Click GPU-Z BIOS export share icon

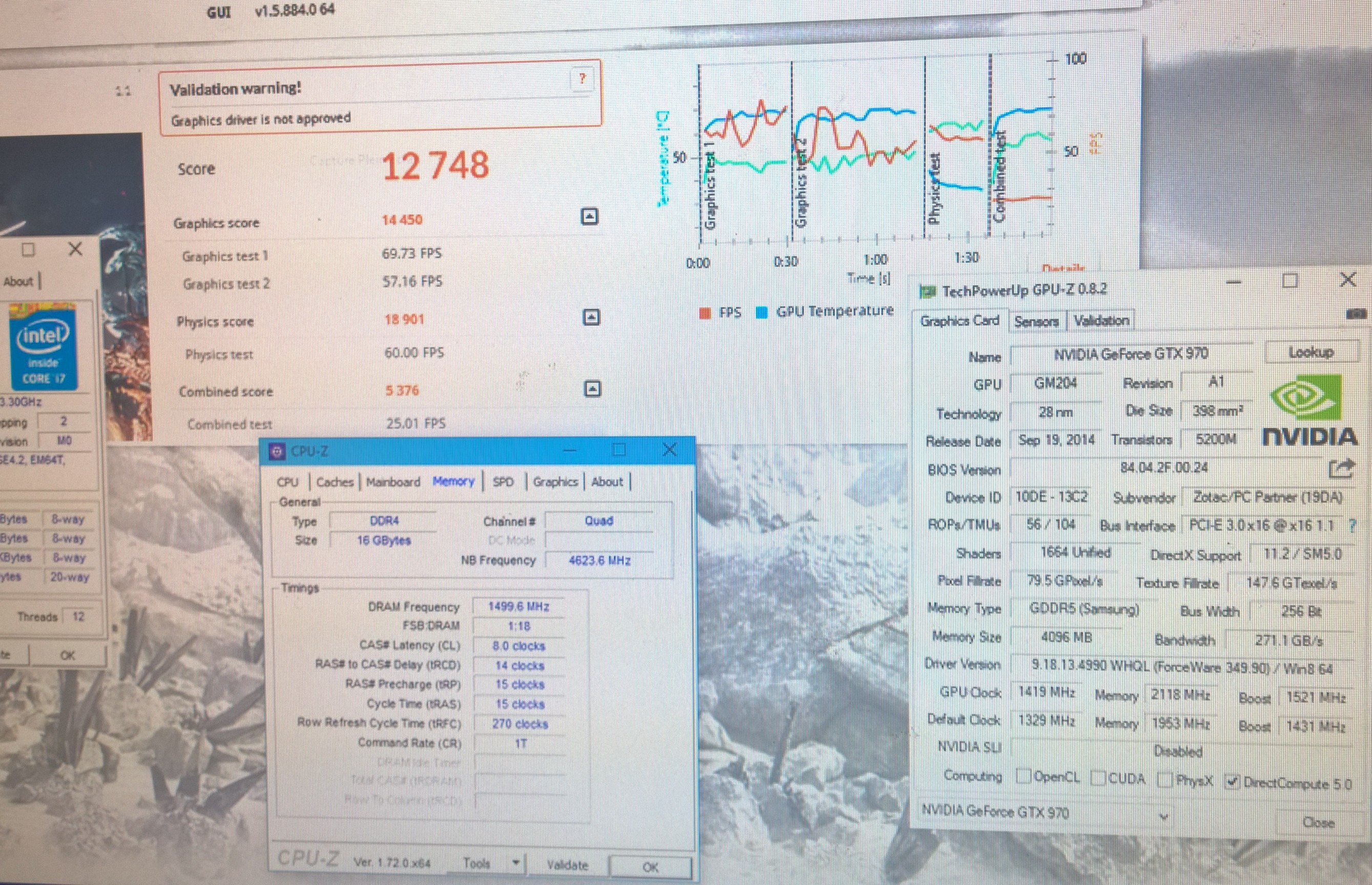1342,469
